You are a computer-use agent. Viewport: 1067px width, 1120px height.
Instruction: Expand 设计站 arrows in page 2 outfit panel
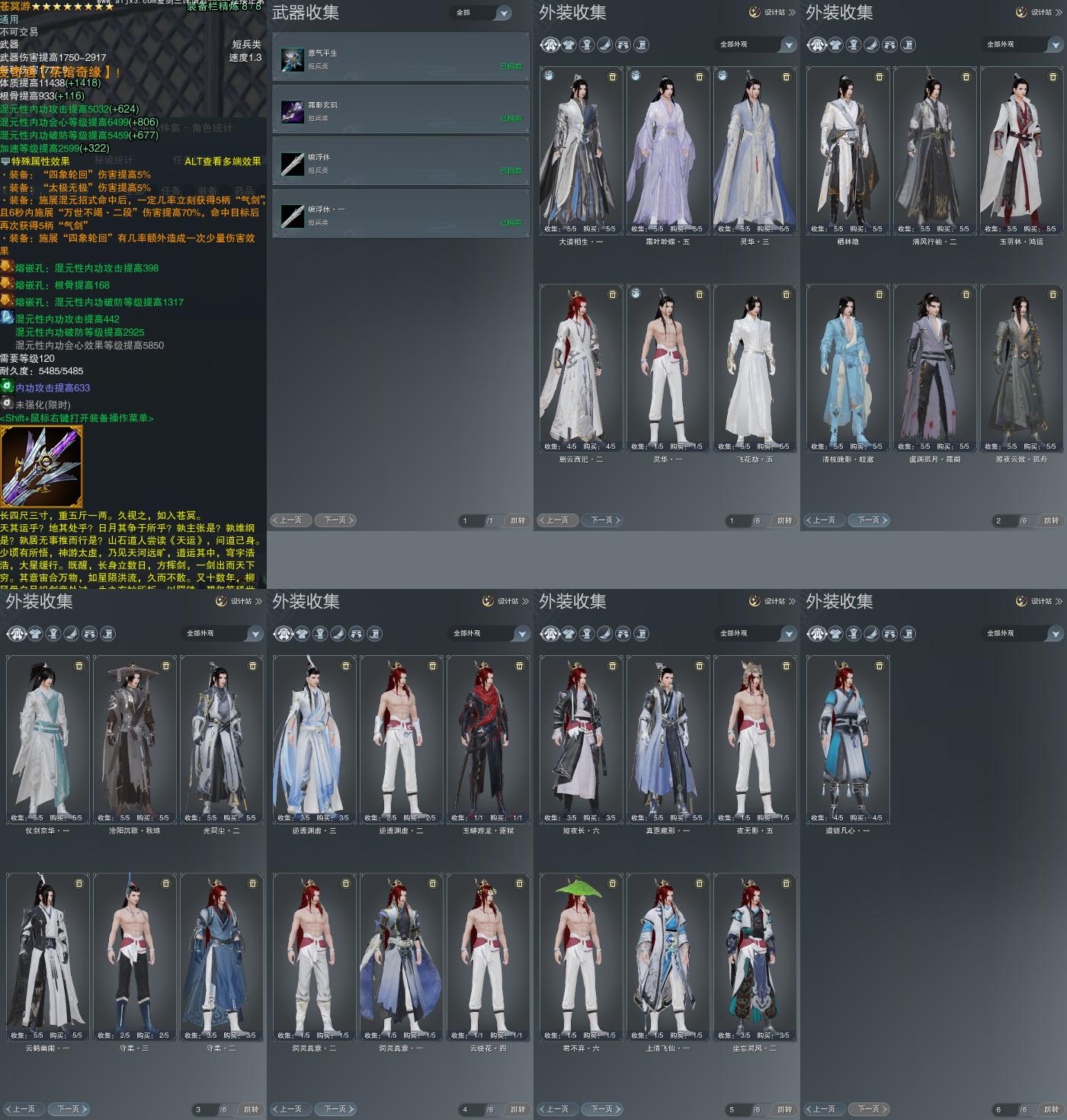(x=1059, y=12)
